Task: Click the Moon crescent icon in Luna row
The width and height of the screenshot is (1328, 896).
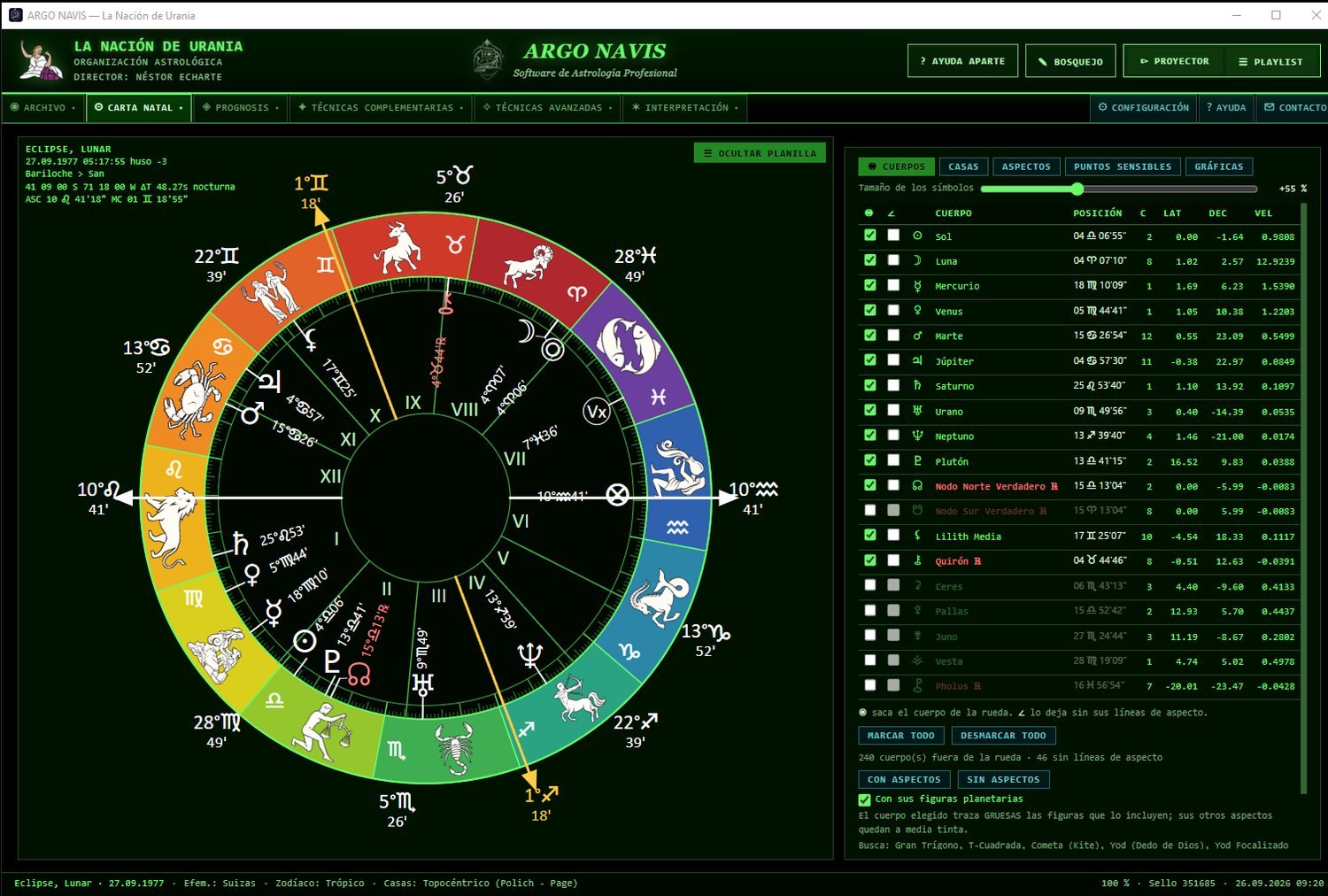Action: tap(917, 261)
